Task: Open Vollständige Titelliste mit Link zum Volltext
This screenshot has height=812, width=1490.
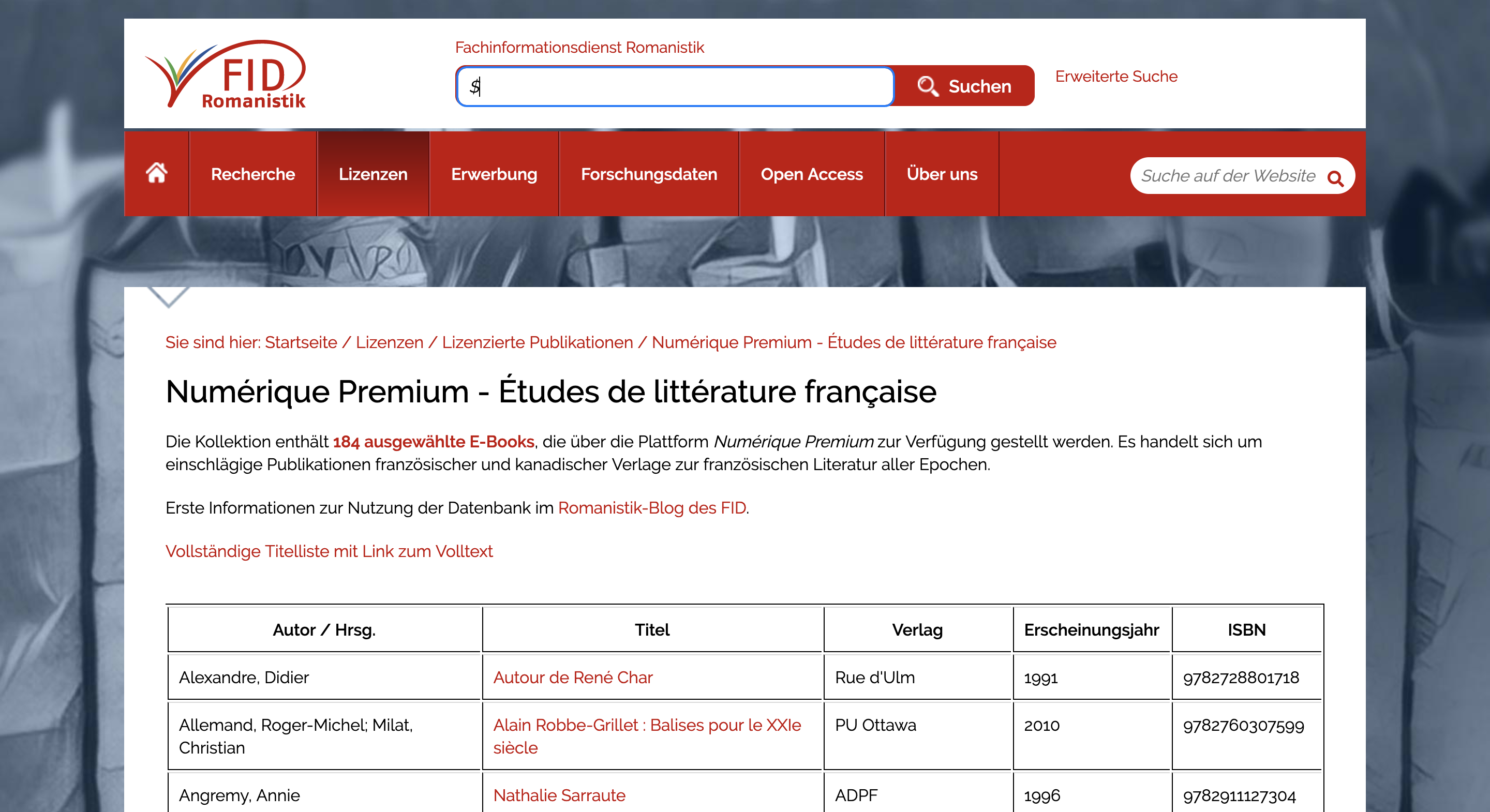Action: coord(329,551)
